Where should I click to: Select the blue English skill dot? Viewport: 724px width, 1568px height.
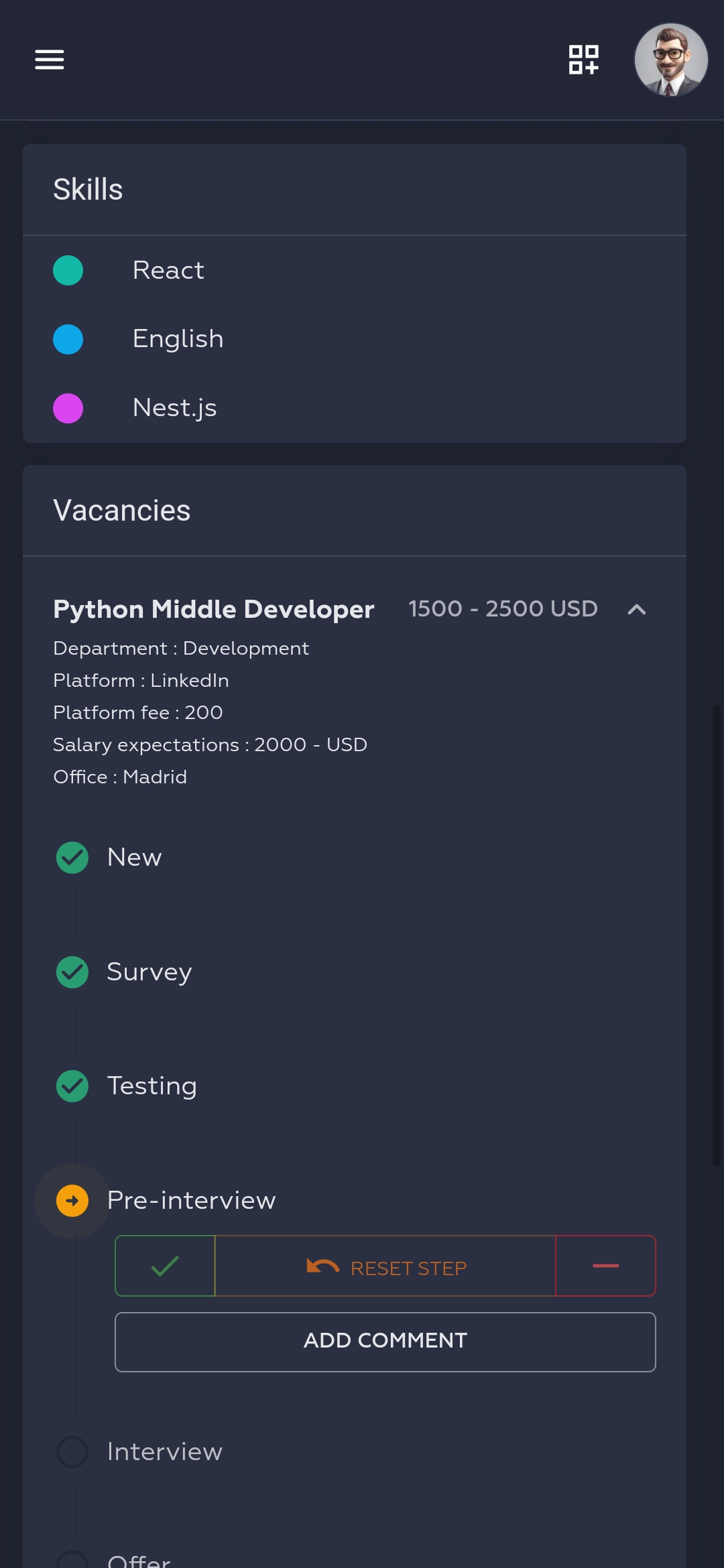68,339
